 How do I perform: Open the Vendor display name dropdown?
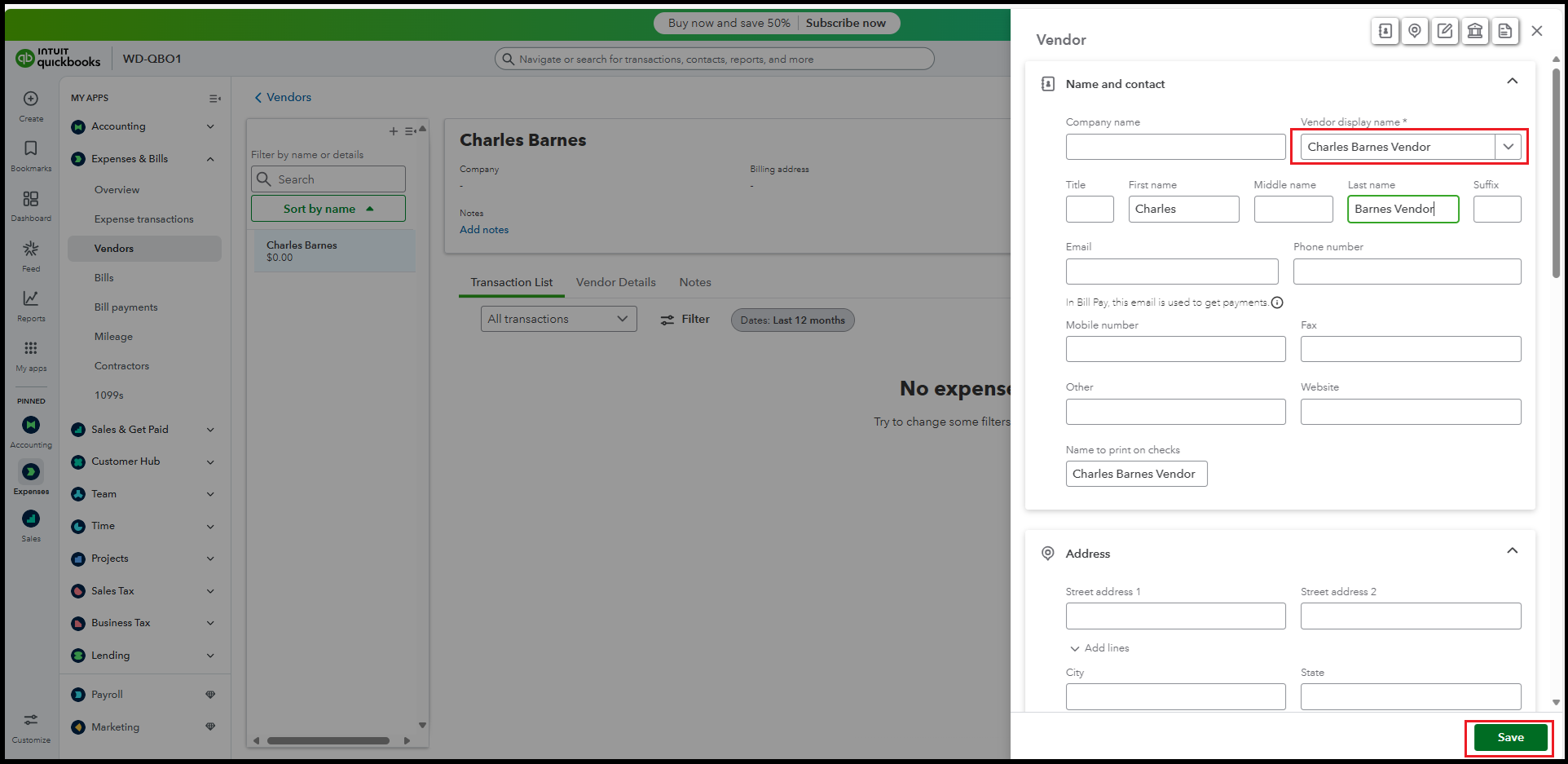tap(1508, 147)
